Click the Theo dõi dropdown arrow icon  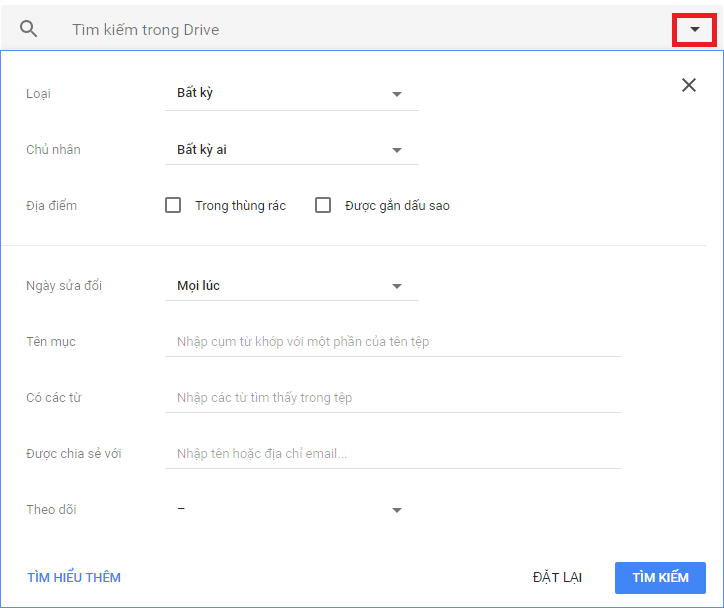(x=397, y=510)
